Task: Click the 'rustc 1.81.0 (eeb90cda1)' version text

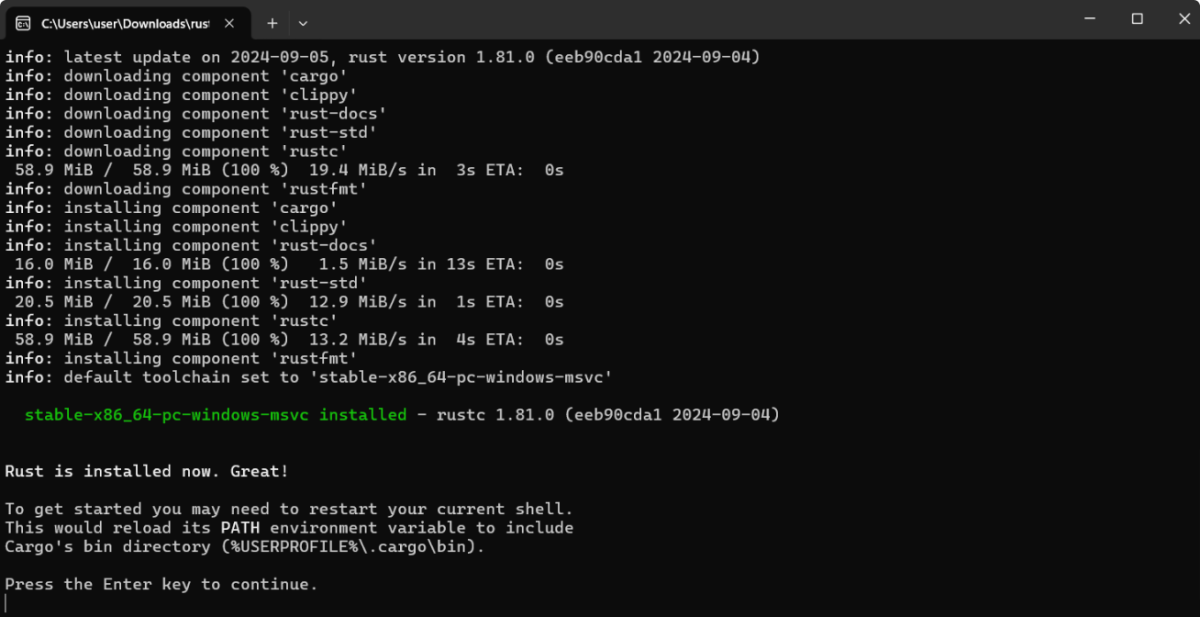Action: point(610,414)
